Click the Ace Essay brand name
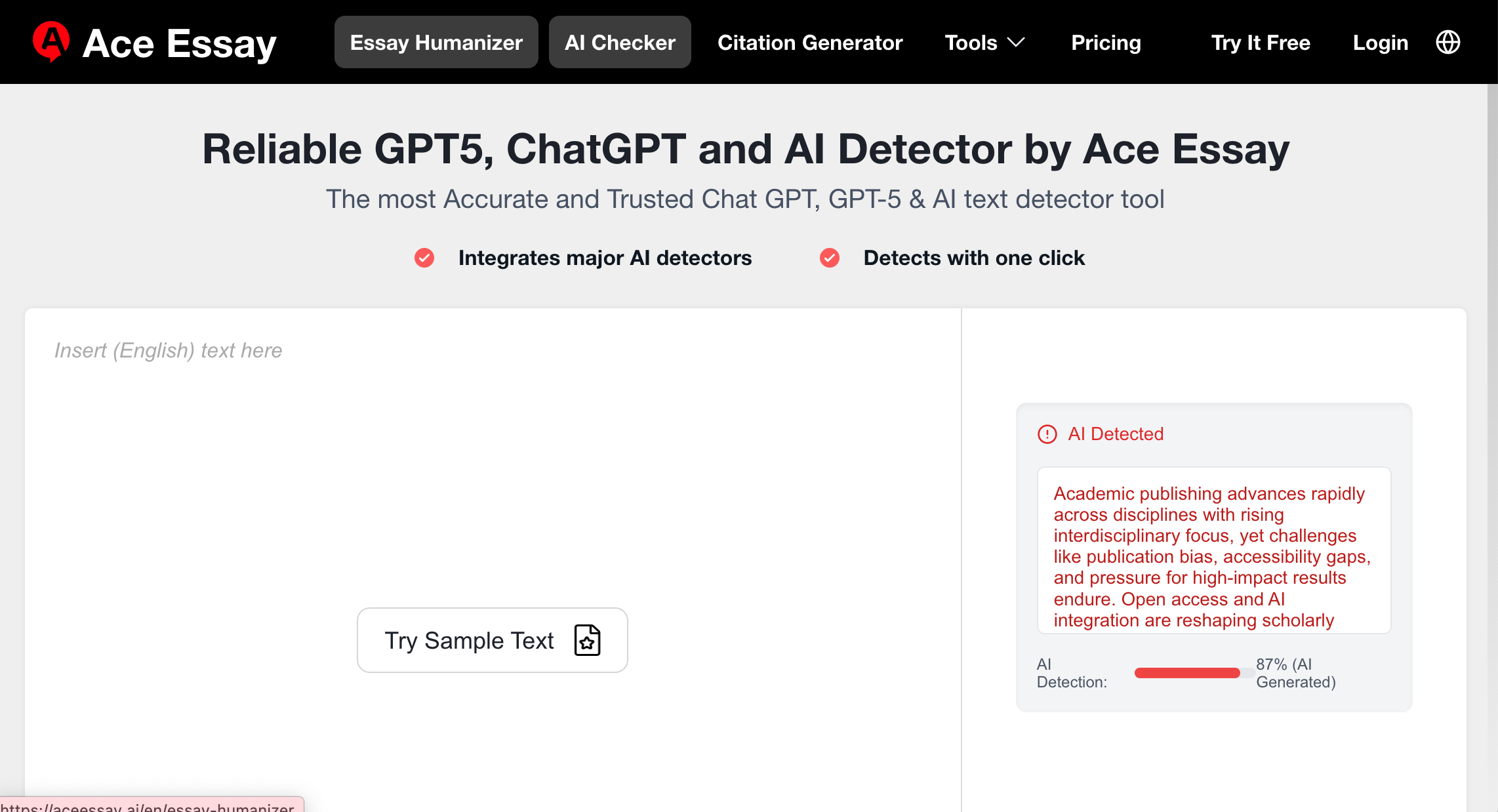Viewport: 1498px width, 812px height. [179, 44]
